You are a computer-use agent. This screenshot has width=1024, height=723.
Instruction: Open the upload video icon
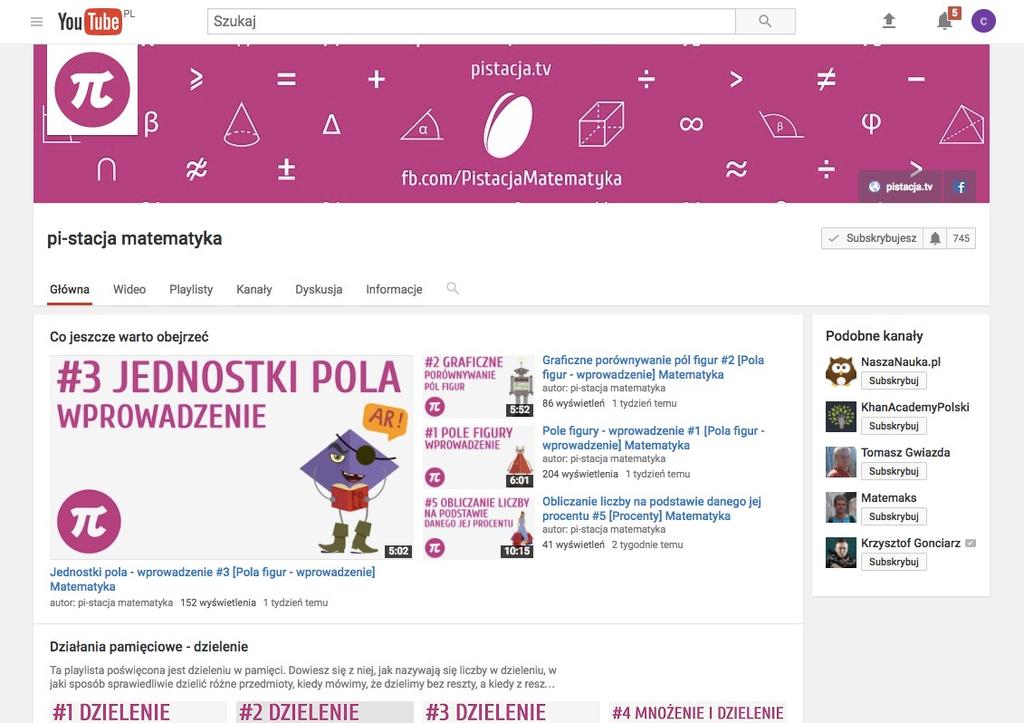click(888, 21)
